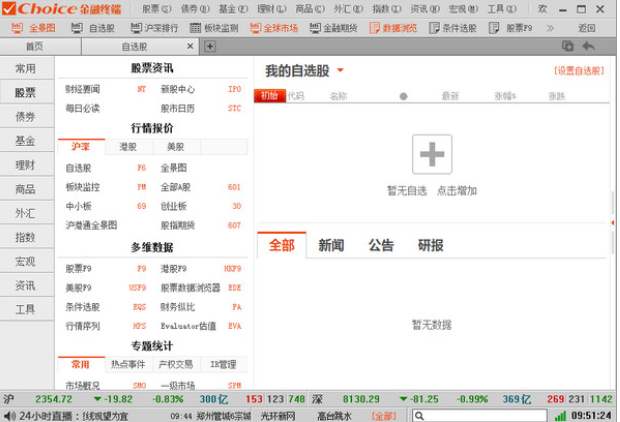Open 全球市场 toolbar item
The height and width of the screenshot is (422, 620).
tap(274, 28)
